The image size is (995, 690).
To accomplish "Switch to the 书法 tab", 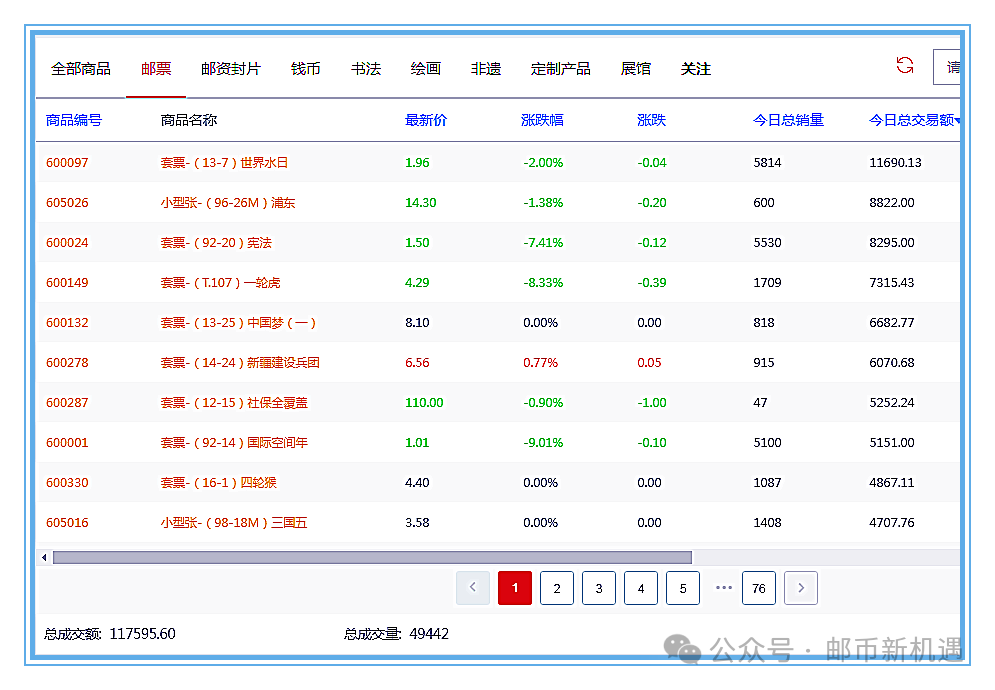I will [366, 69].
